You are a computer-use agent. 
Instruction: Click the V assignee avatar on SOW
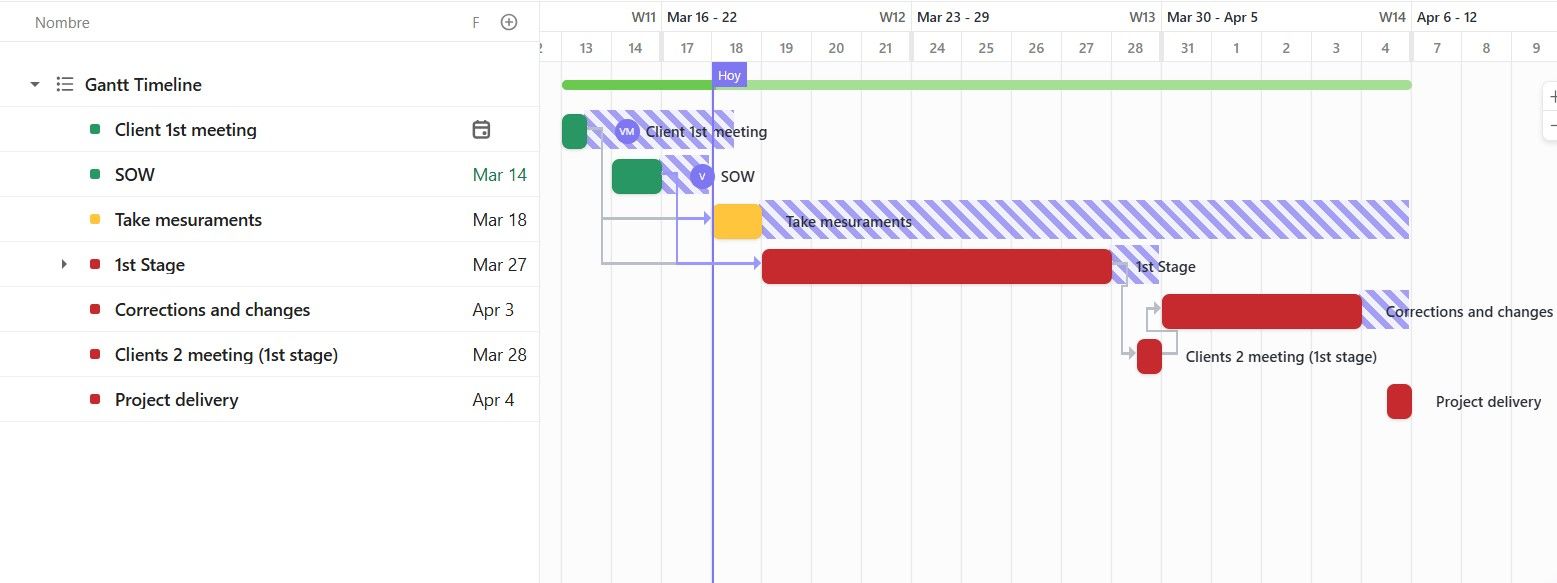tap(702, 177)
